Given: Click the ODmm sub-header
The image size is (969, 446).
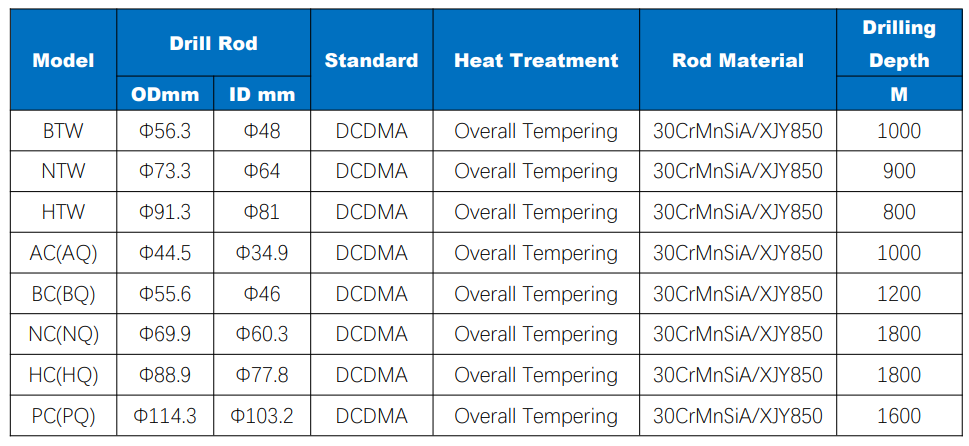Looking at the screenshot, I should click(x=165, y=94).
